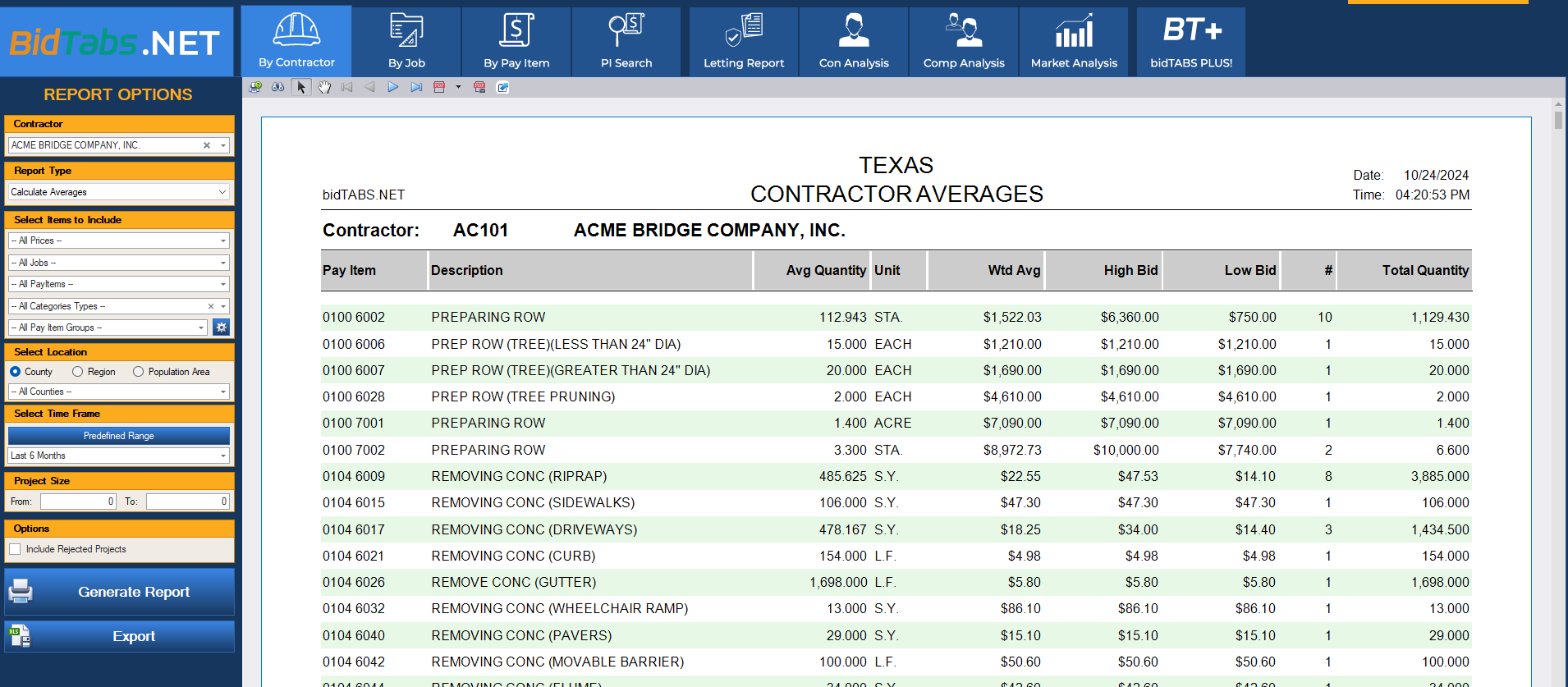Open report in new window icon
The width and height of the screenshot is (1568, 687).
pos(502,87)
